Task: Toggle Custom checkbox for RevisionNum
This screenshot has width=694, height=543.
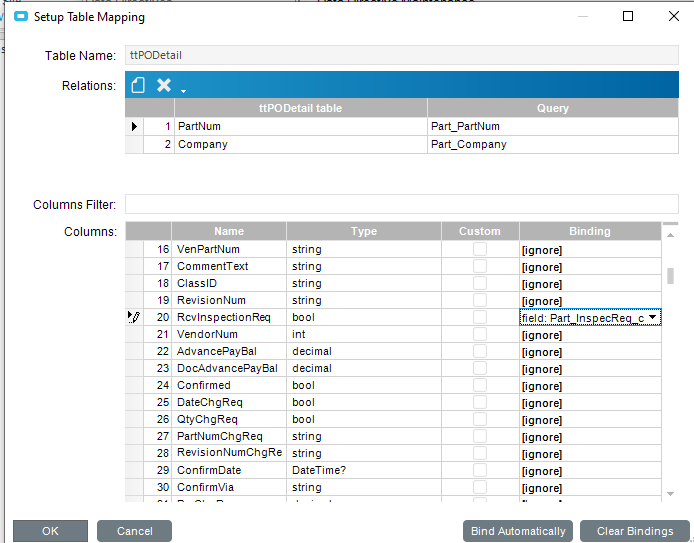Action: click(480, 300)
